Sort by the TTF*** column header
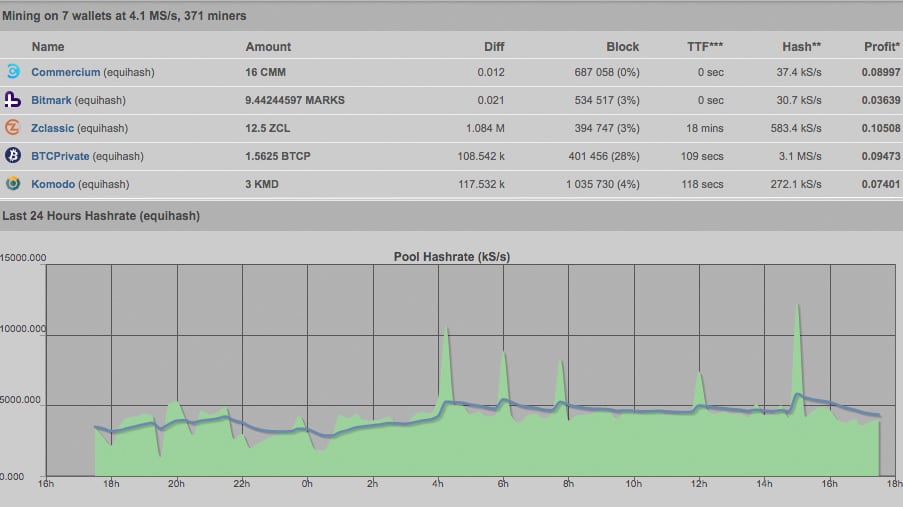903x507 pixels. point(705,46)
